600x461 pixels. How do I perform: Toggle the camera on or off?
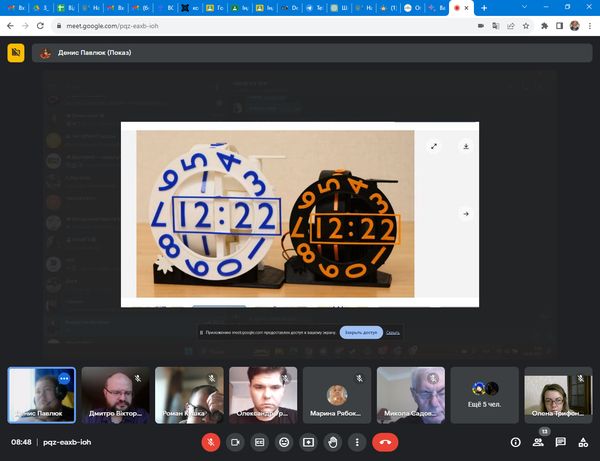pyautogui.click(x=236, y=441)
